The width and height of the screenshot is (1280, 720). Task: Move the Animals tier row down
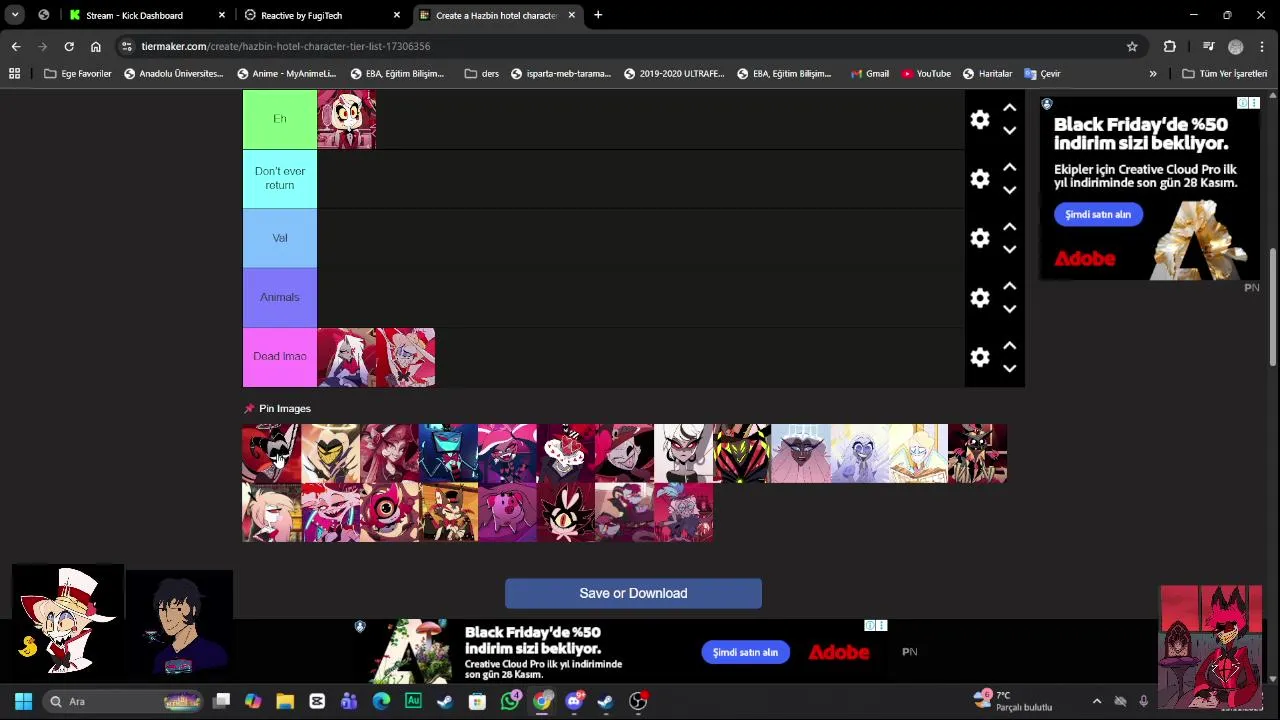click(x=1009, y=309)
